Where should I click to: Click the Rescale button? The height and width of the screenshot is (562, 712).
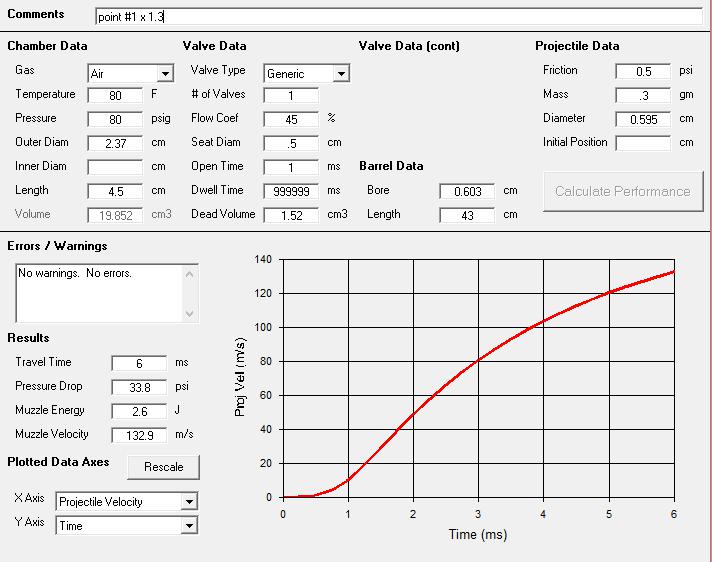point(163,467)
